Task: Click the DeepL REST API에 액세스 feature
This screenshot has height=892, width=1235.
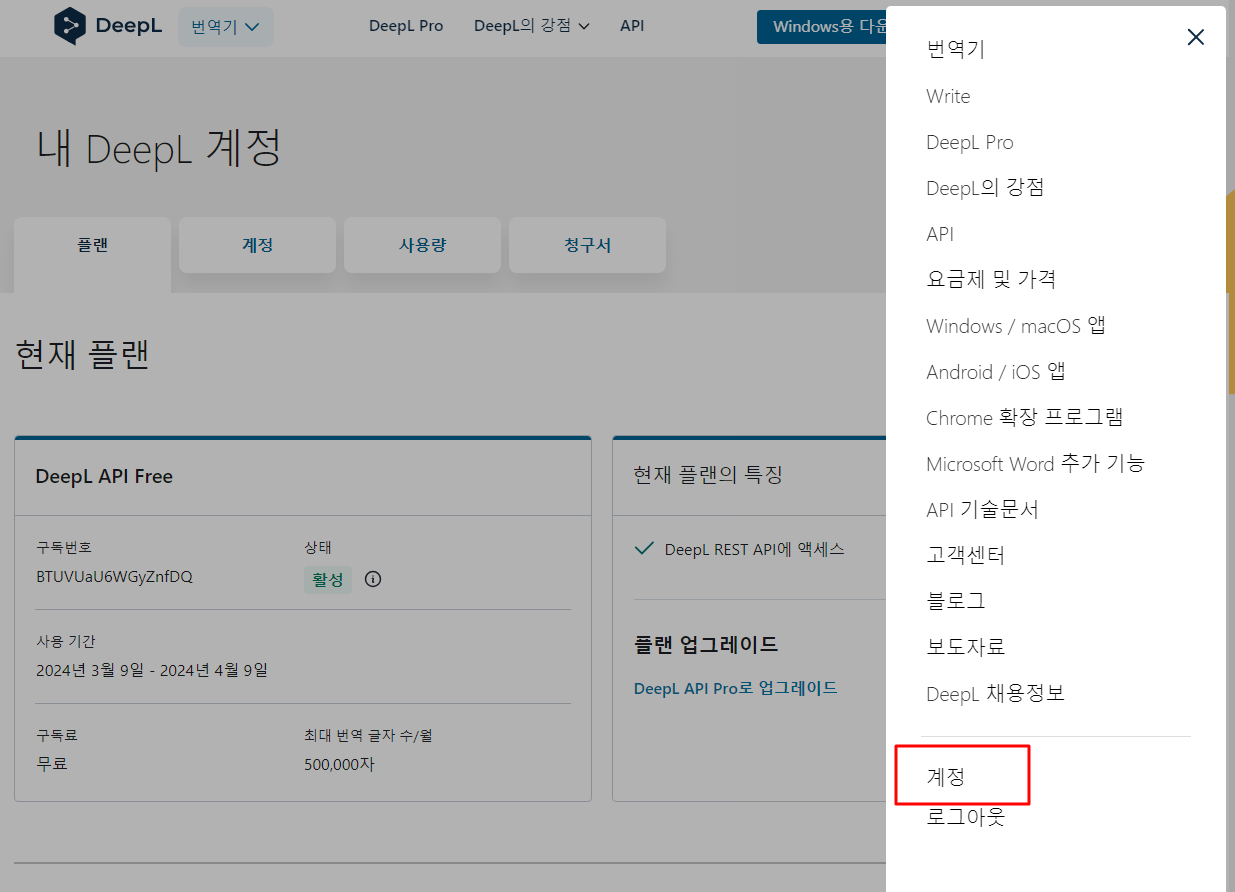Action: (x=755, y=549)
